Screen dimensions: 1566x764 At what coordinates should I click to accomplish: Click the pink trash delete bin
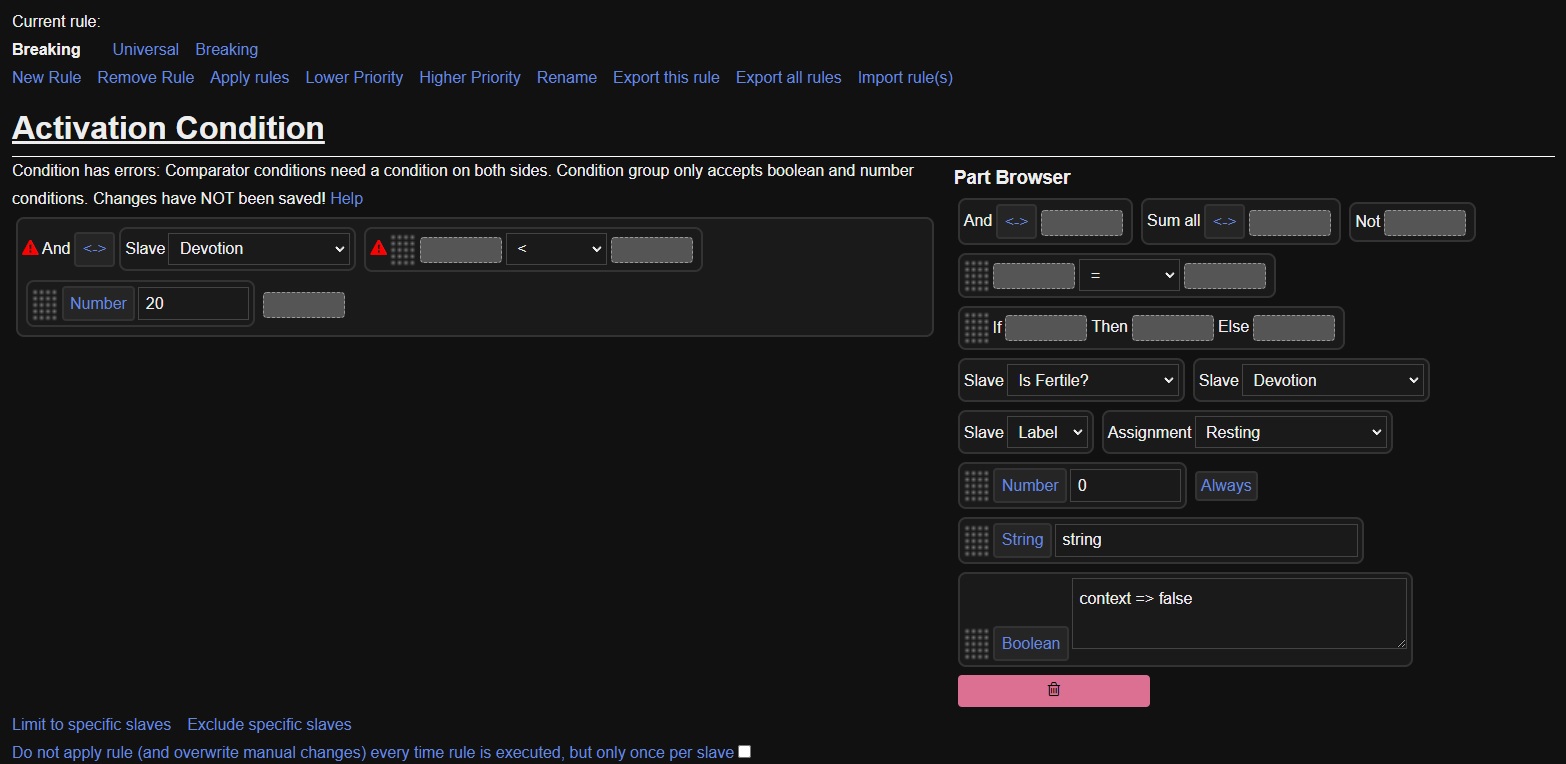point(1053,690)
